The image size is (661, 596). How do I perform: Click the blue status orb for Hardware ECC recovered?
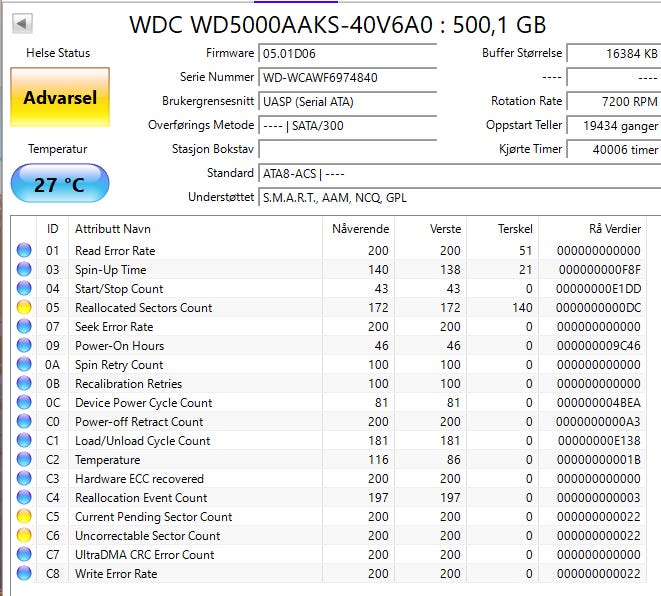24,478
